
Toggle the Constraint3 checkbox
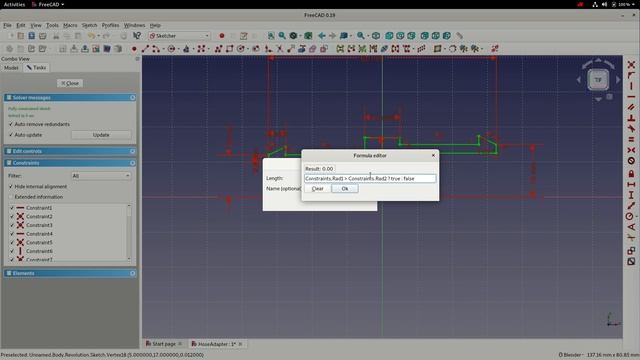pyautogui.click(x=12, y=225)
